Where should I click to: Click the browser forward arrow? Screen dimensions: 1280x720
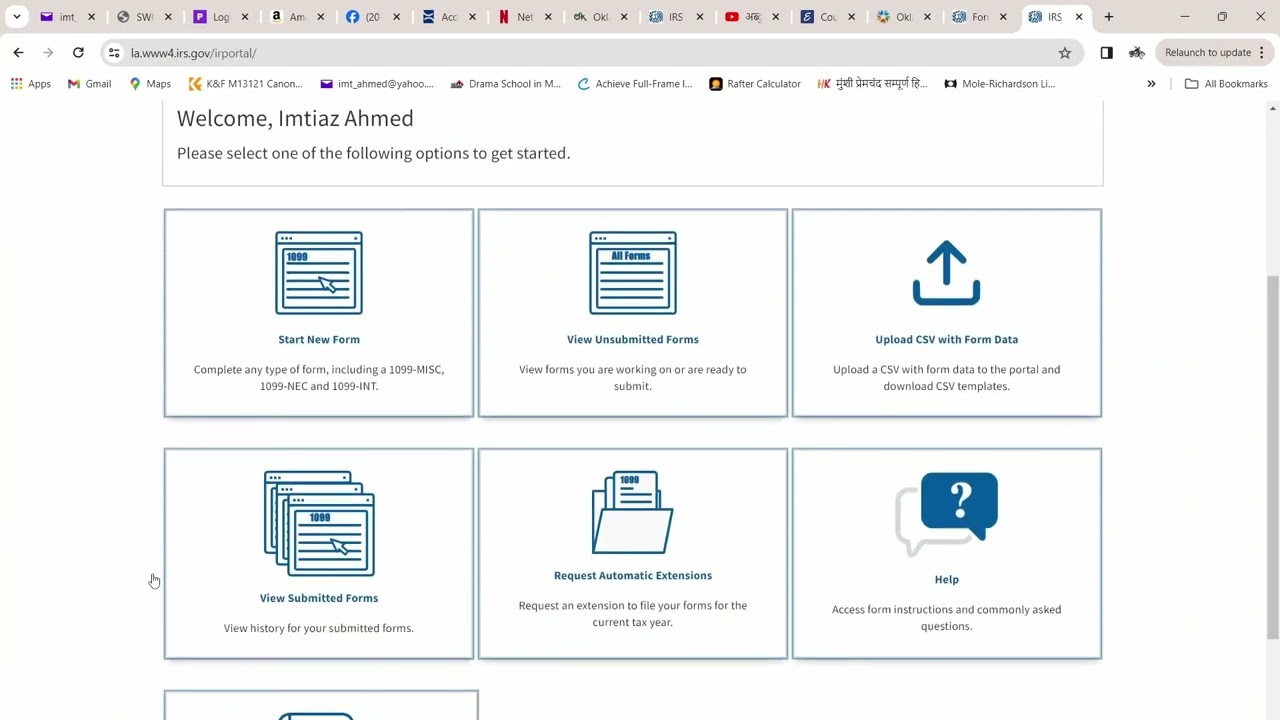point(48,53)
